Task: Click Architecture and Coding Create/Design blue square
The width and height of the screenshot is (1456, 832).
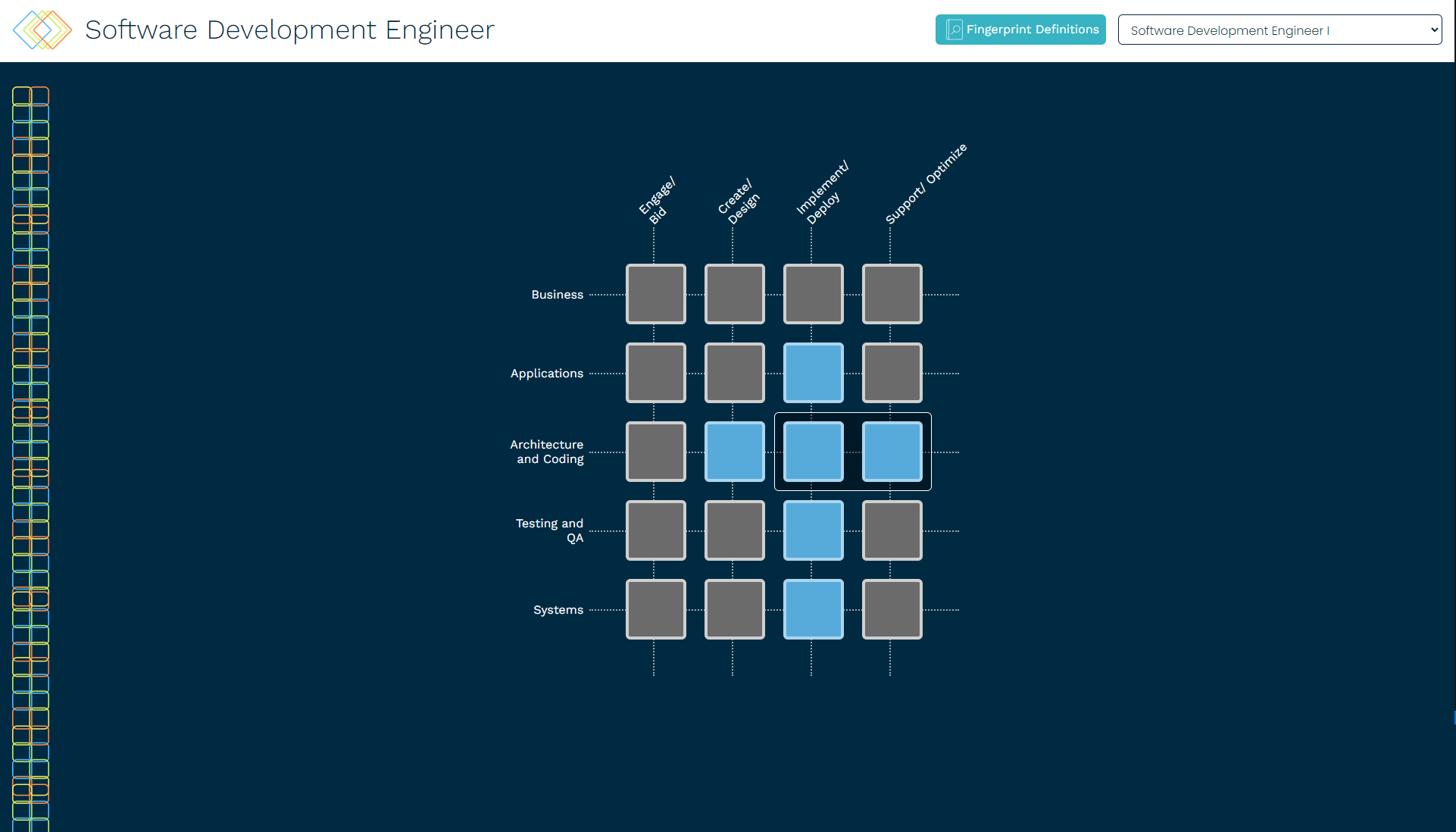Action: click(734, 452)
